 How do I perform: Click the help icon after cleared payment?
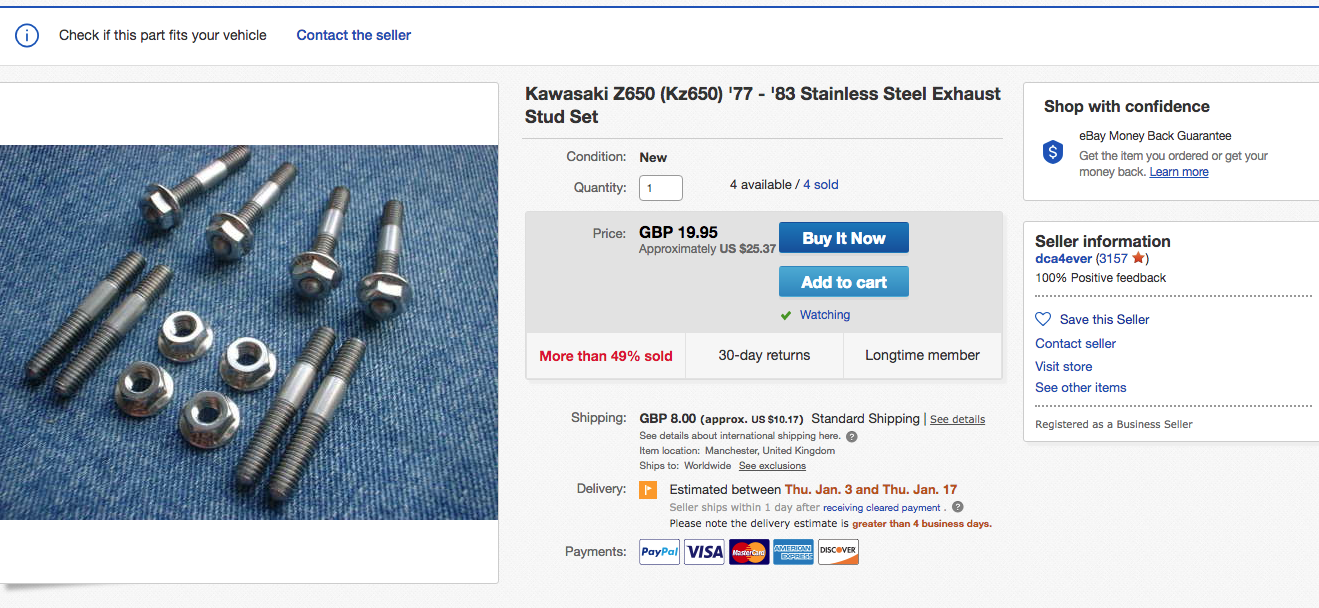[957, 507]
